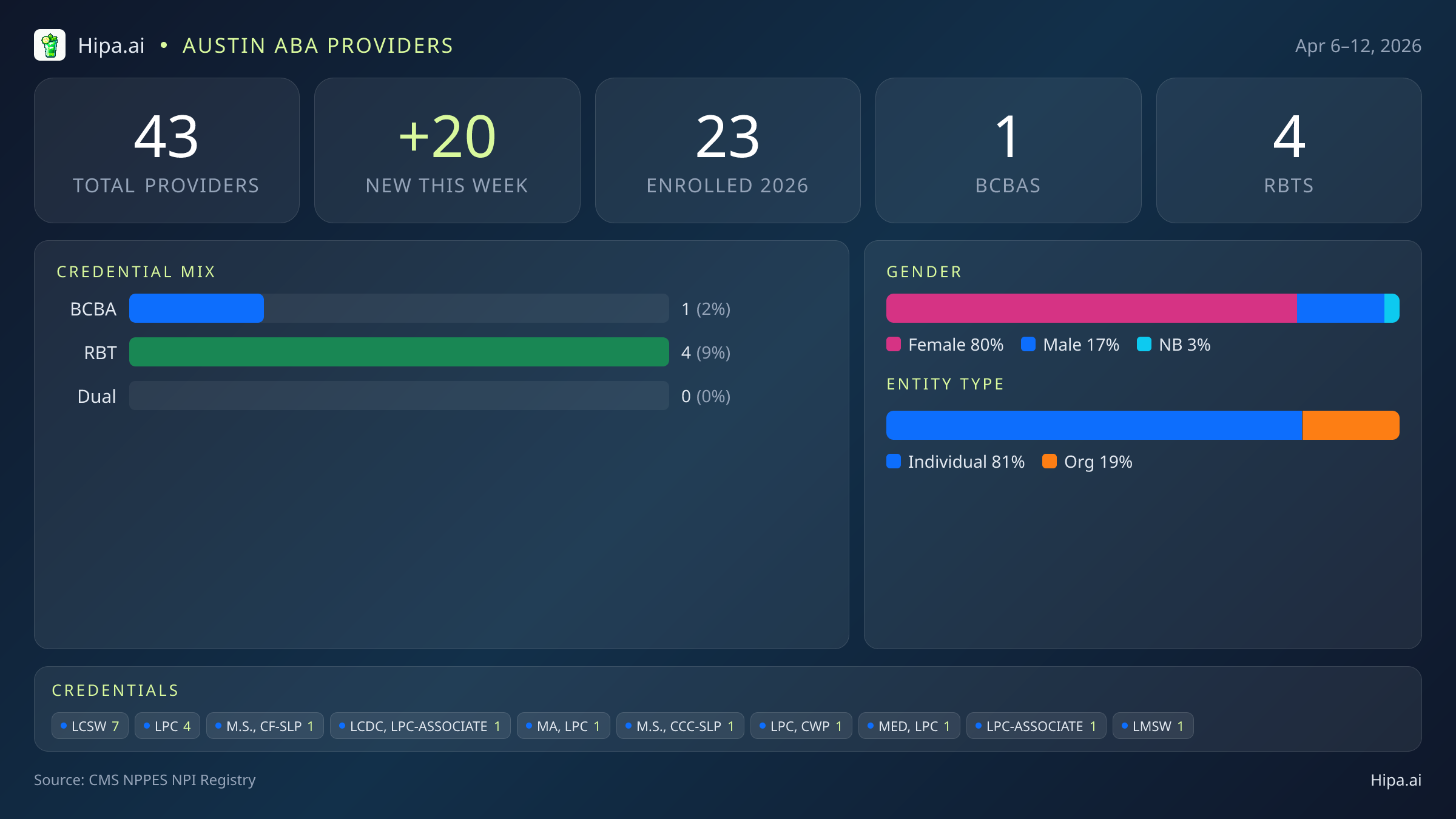Click the Hipa.ai cocktail logo icon

tap(50, 45)
